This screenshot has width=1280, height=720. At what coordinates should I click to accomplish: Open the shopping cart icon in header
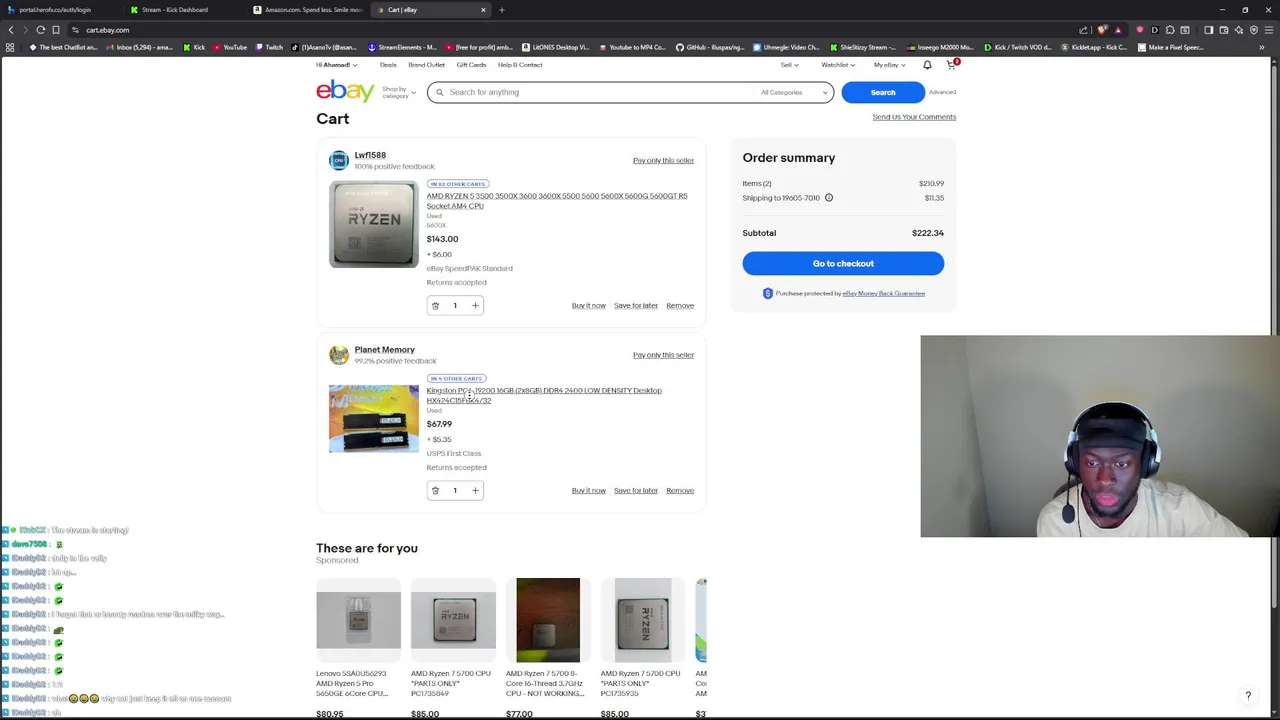pyautogui.click(x=951, y=65)
